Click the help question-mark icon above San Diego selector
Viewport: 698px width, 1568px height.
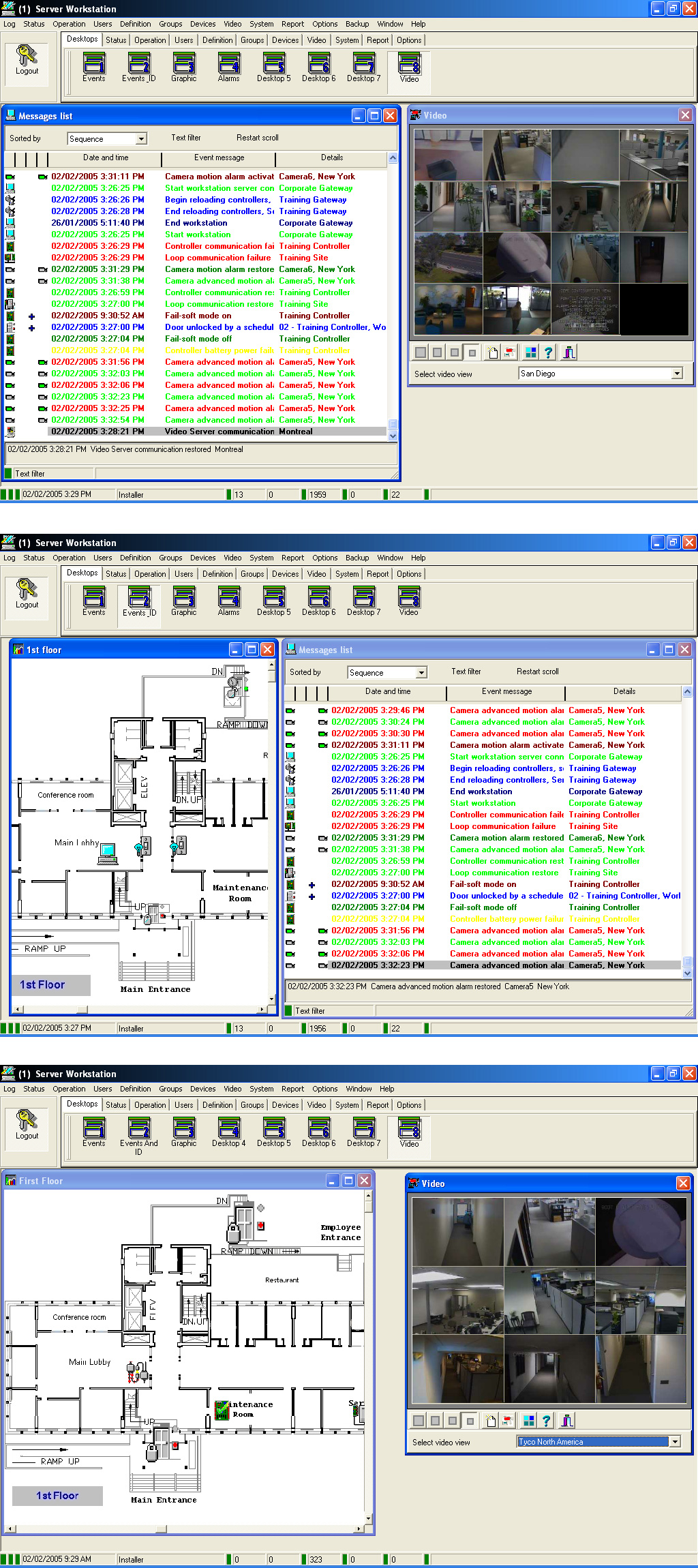click(548, 352)
